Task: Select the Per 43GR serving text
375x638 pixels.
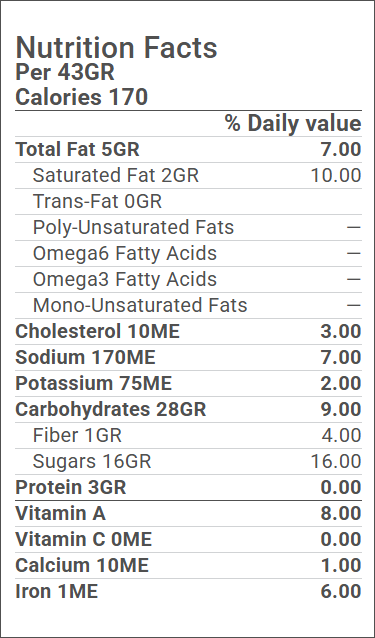Action: [65, 72]
